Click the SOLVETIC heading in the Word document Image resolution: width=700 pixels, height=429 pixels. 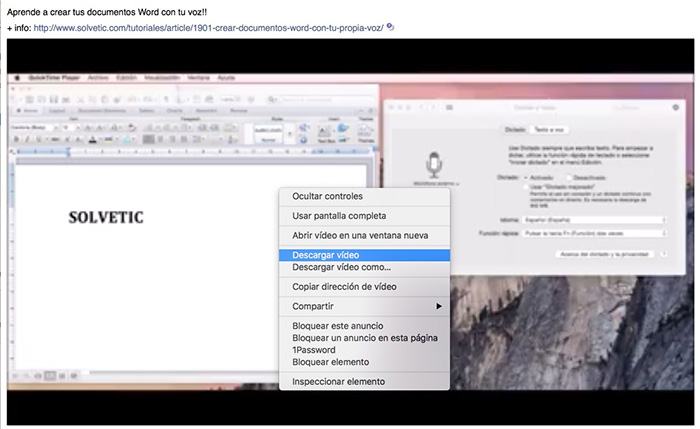[x=106, y=217]
